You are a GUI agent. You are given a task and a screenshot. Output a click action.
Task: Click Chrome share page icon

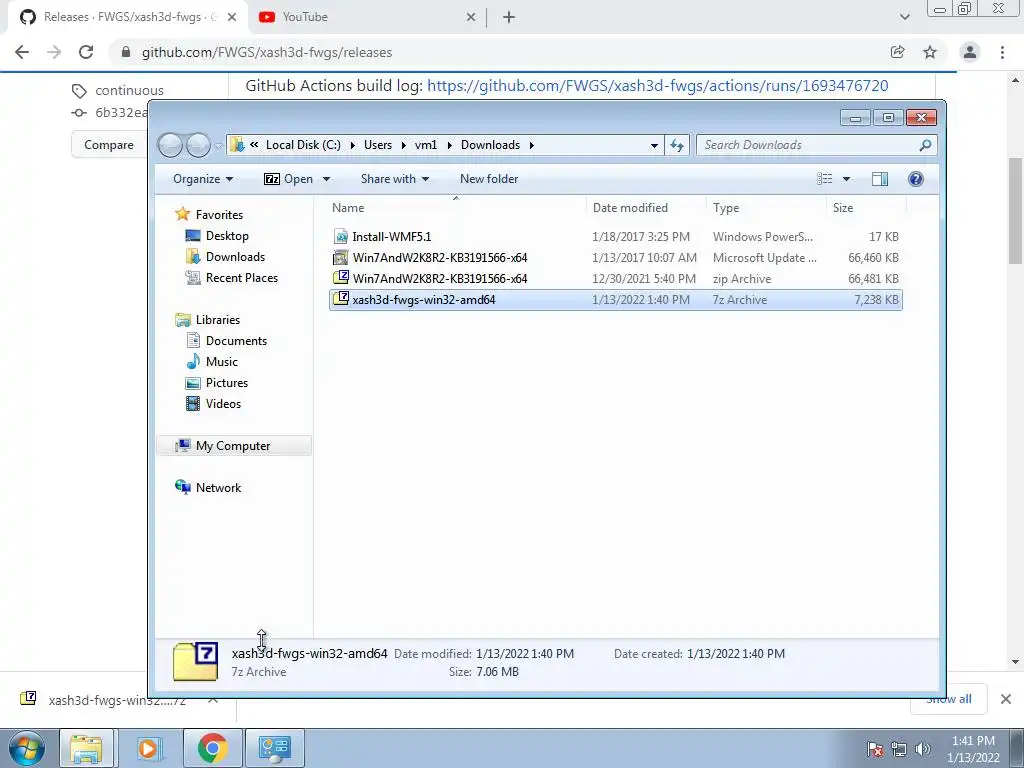[x=897, y=52]
